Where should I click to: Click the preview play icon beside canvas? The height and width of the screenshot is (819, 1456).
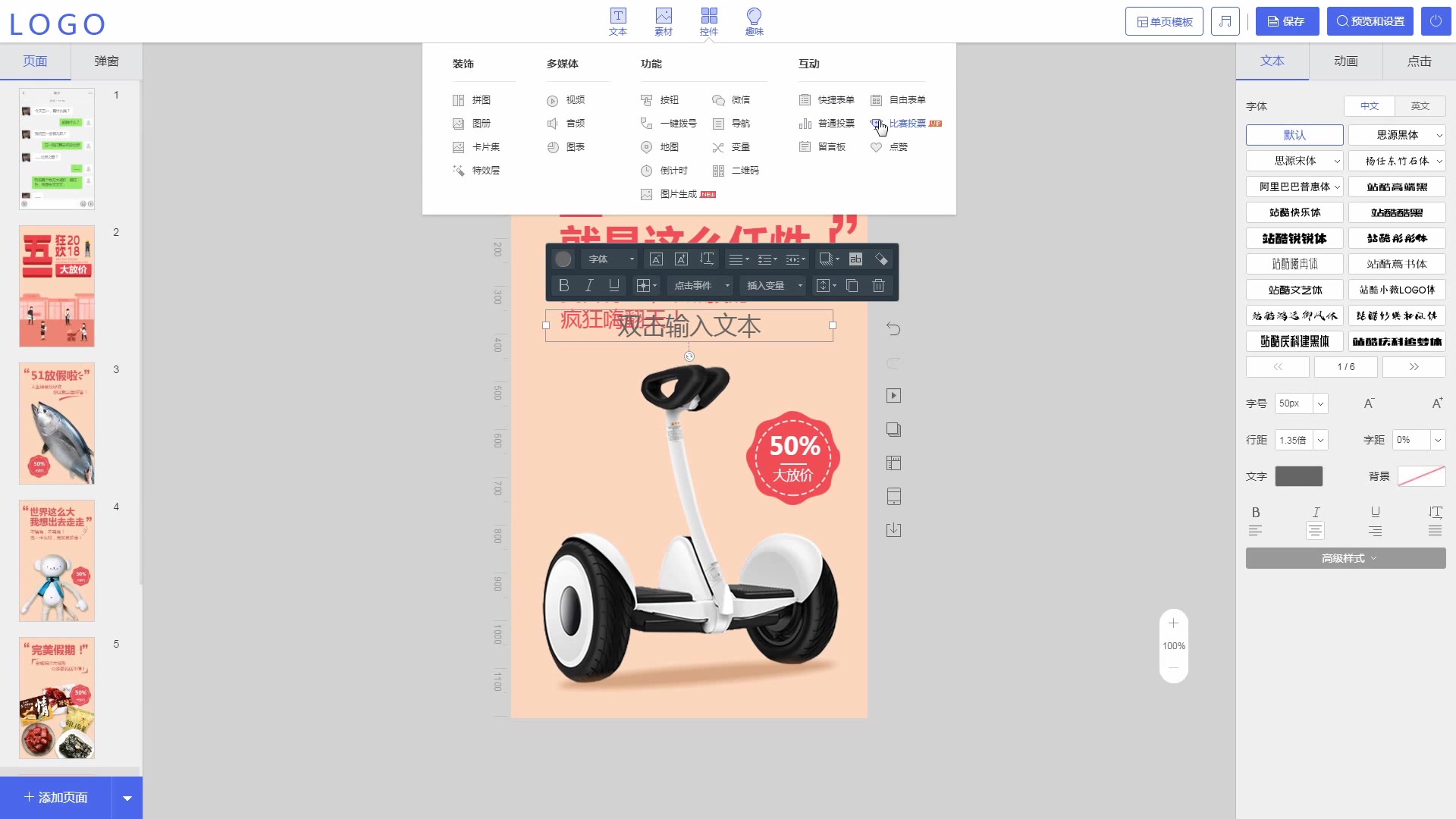[893, 396]
